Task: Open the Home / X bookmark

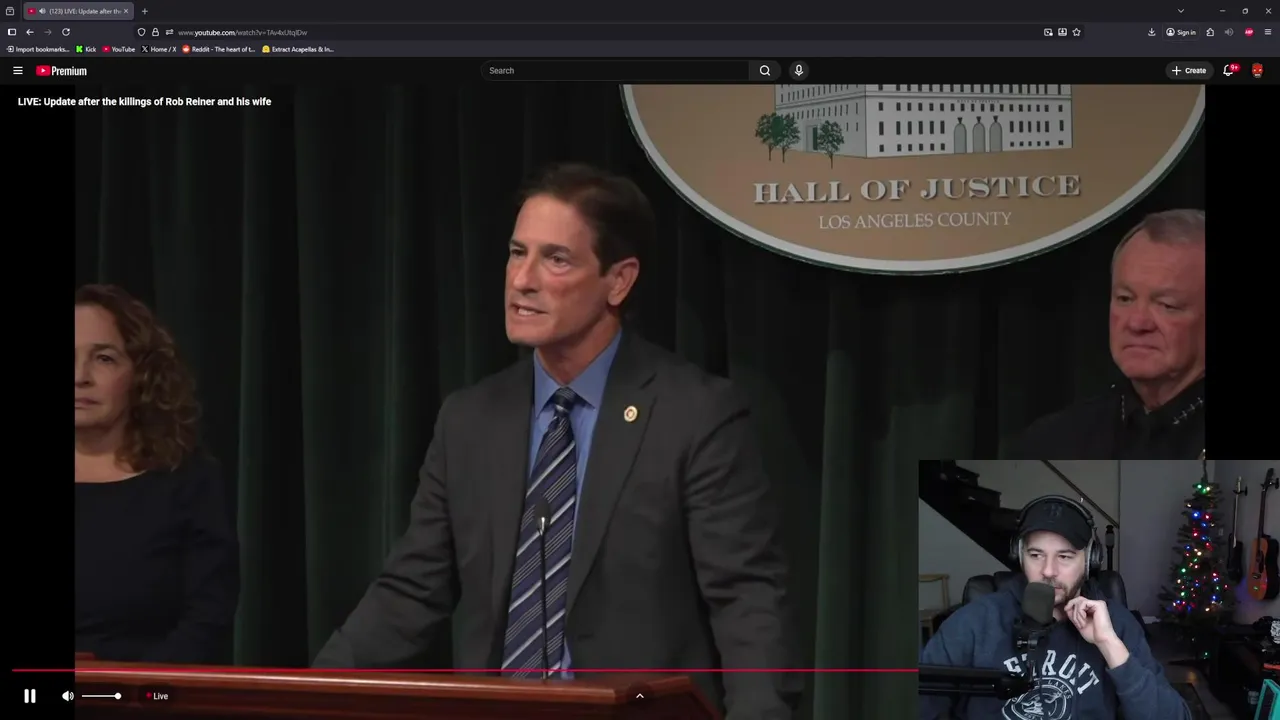Action: point(159,49)
